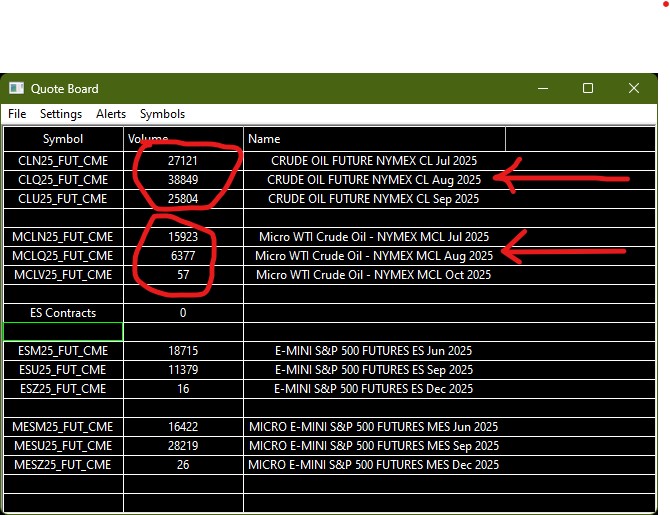Minimize the Quote Board window
670x515 pixels.
(543, 88)
